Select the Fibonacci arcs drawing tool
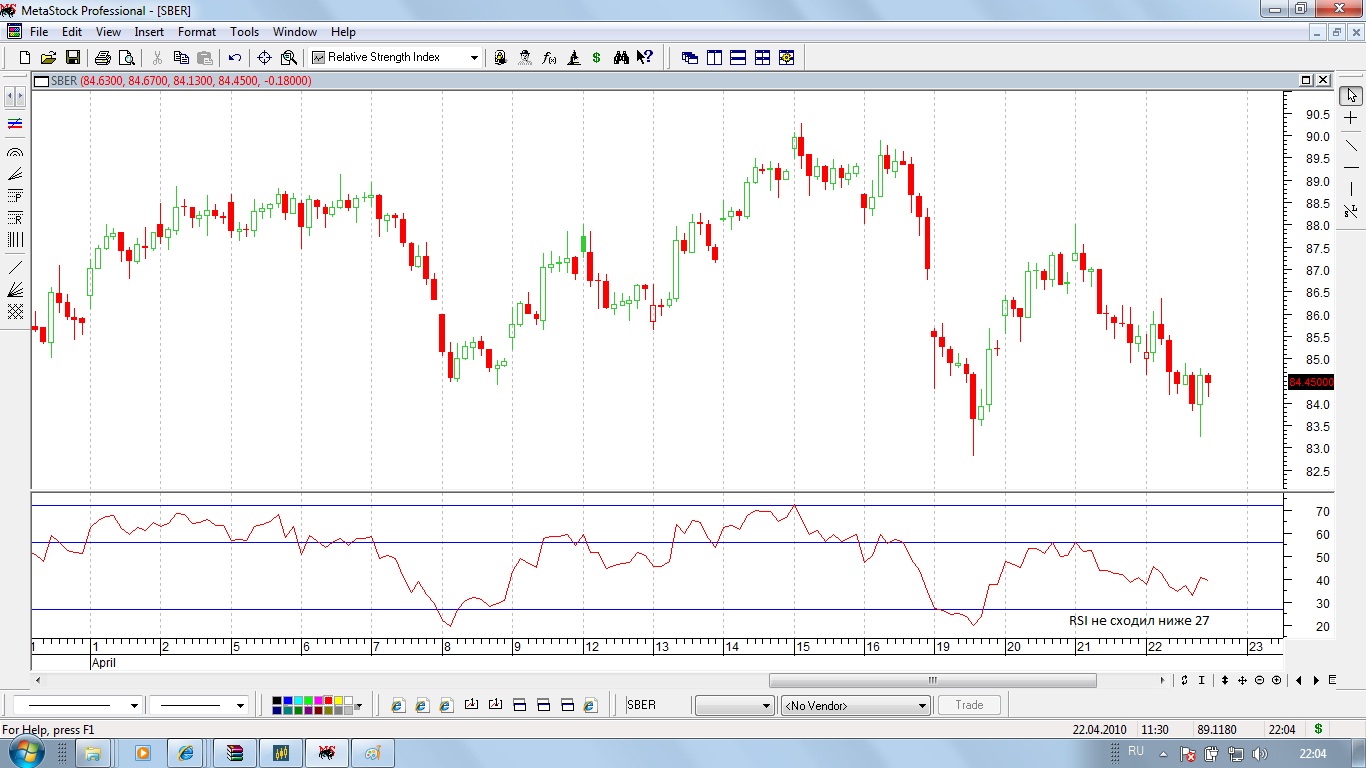1366x768 pixels. point(15,153)
